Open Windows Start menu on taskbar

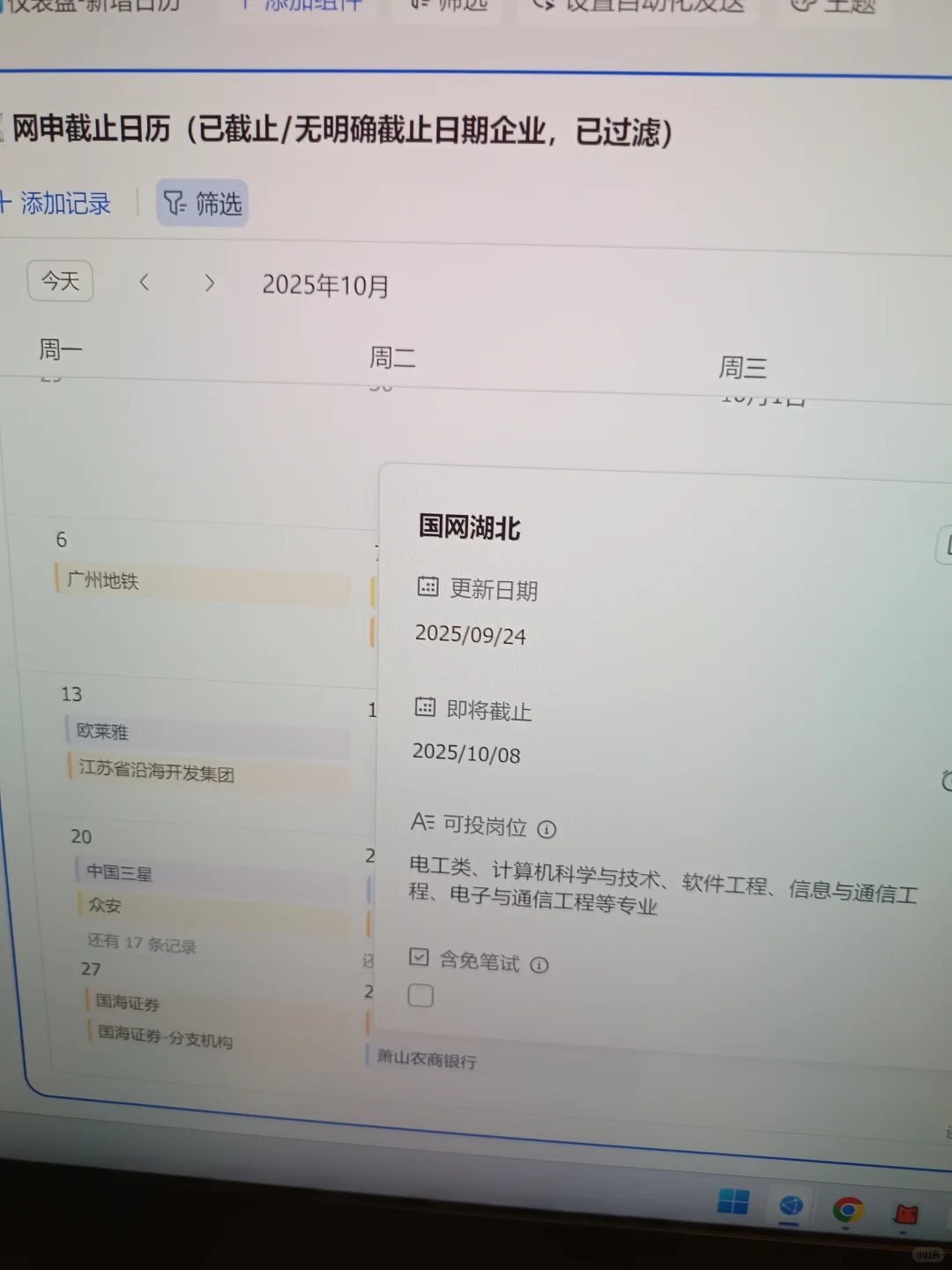[x=733, y=1201]
